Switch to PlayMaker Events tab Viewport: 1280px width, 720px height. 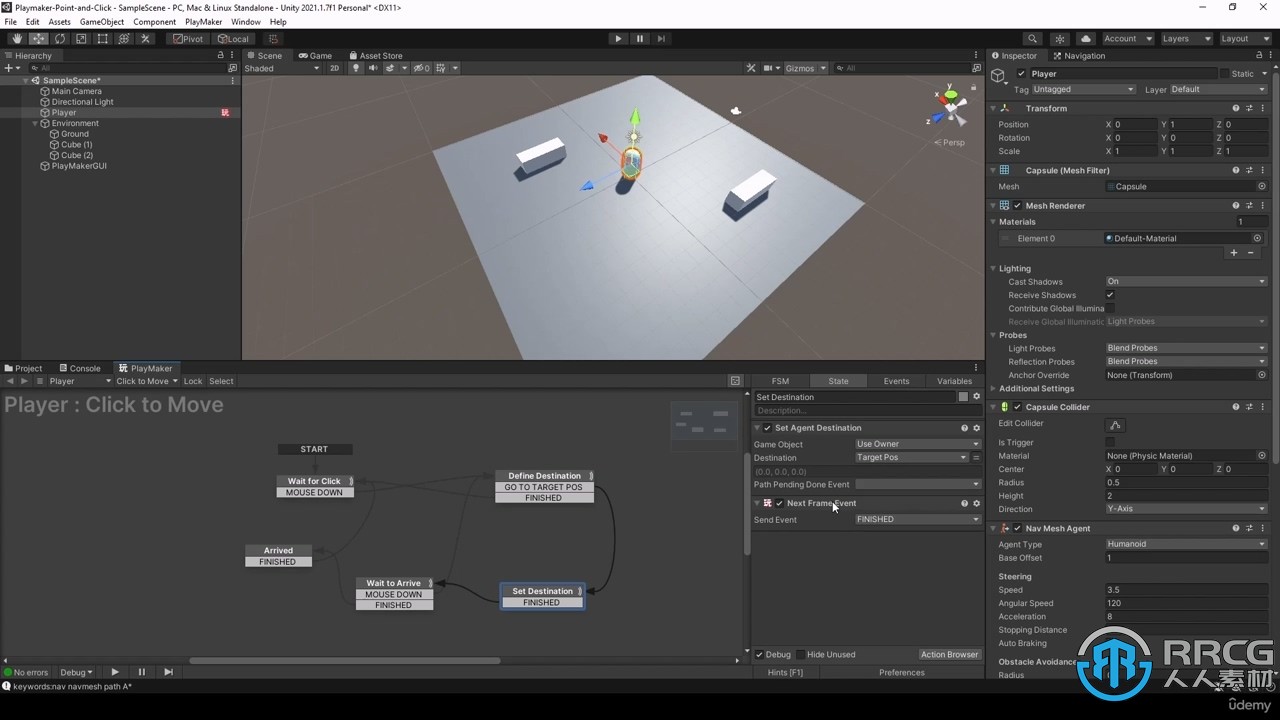pyautogui.click(x=896, y=381)
